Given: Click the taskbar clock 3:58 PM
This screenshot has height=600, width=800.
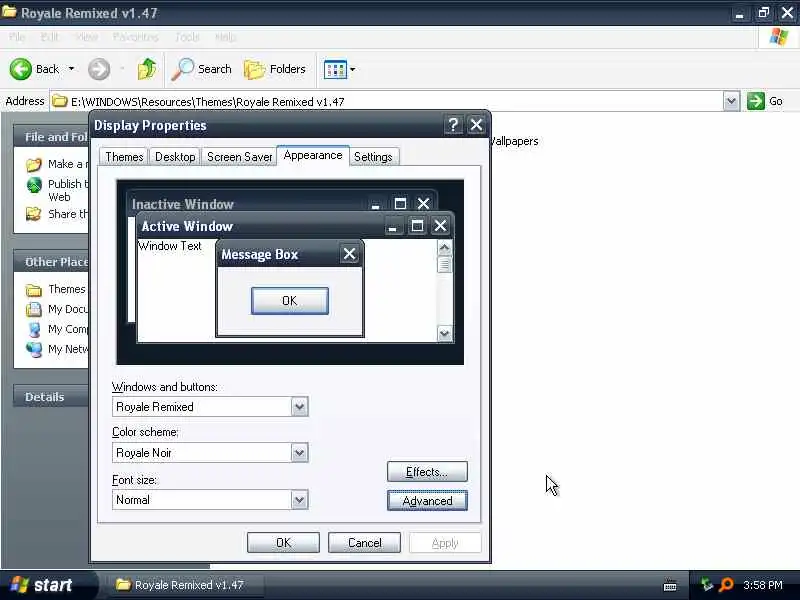Looking at the screenshot, I should pos(762,585).
